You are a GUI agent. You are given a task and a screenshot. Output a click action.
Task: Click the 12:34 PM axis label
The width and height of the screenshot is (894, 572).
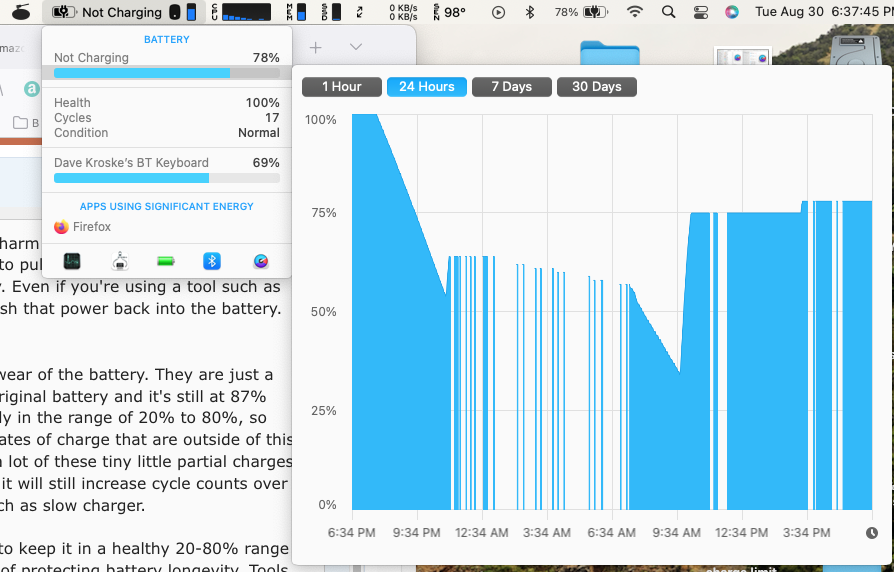(741, 533)
